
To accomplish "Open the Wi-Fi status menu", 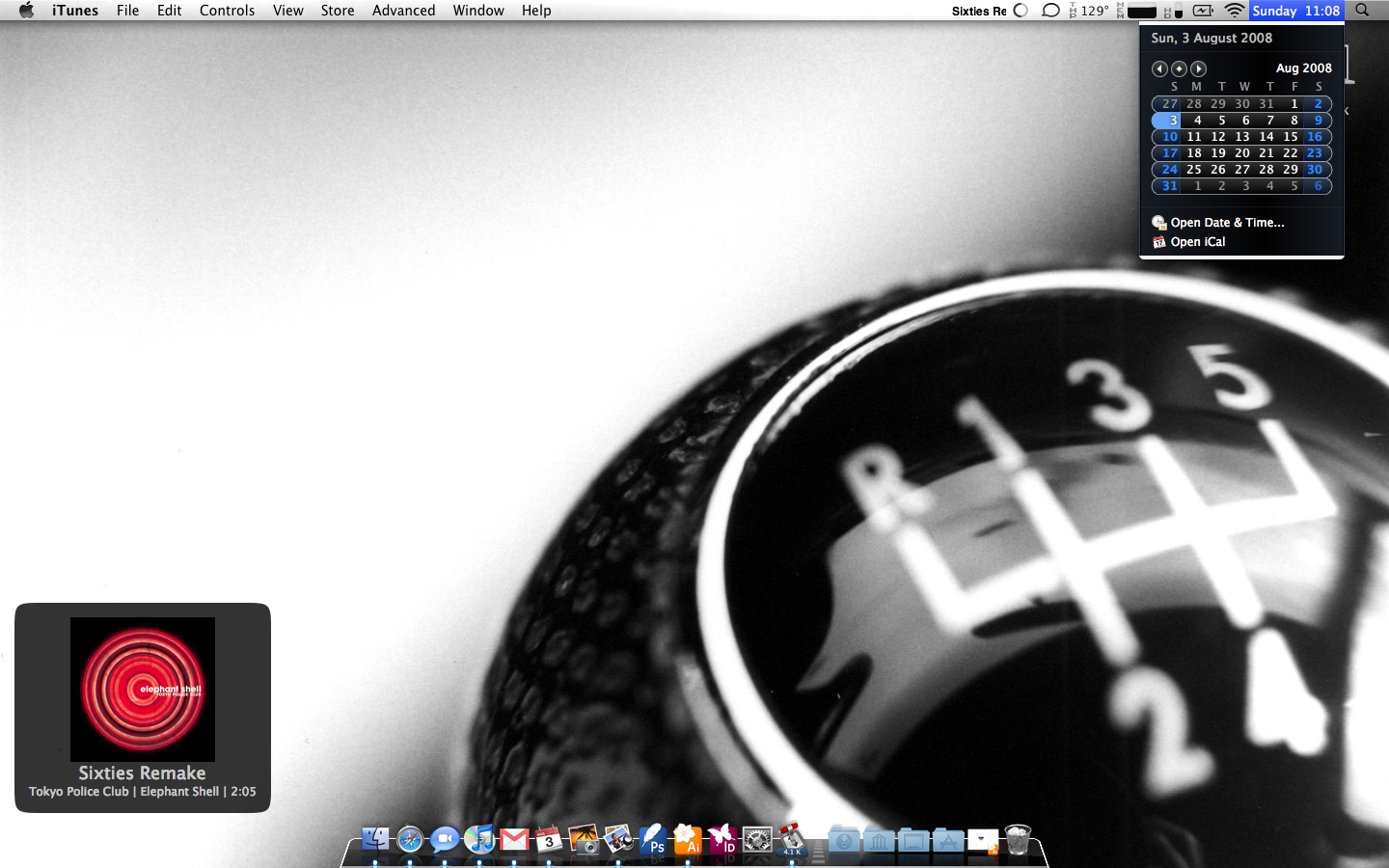I will click(1235, 11).
